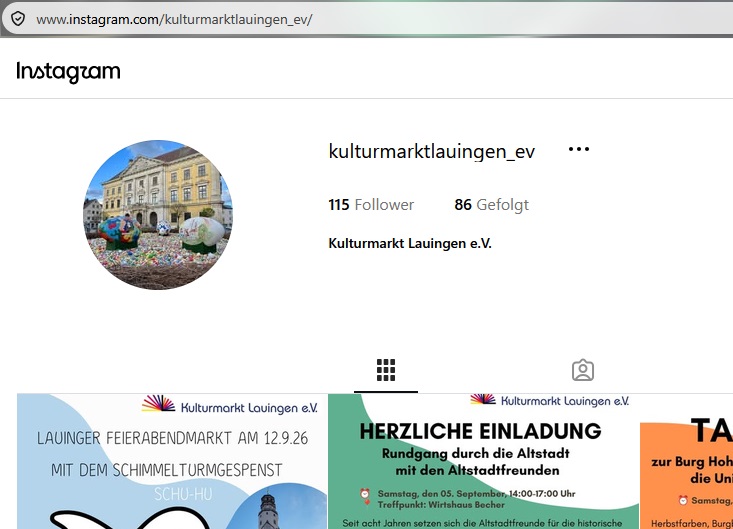This screenshot has width=733, height=529.
Task: Show the 86 Gefolgt accounts list
Action: pyautogui.click(x=492, y=205)
